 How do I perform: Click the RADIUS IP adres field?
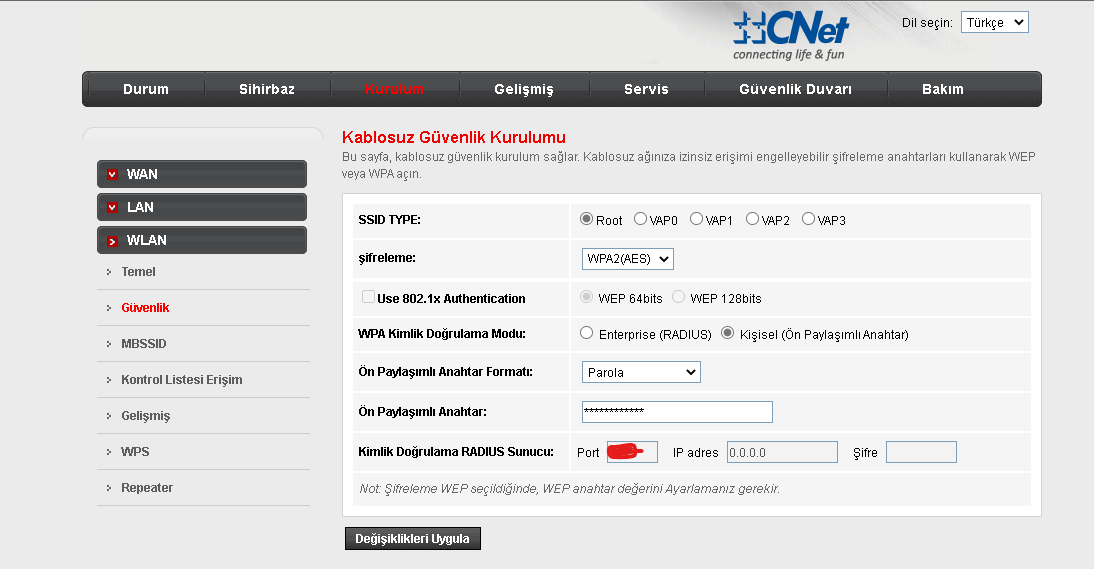[x=782, y=452]
